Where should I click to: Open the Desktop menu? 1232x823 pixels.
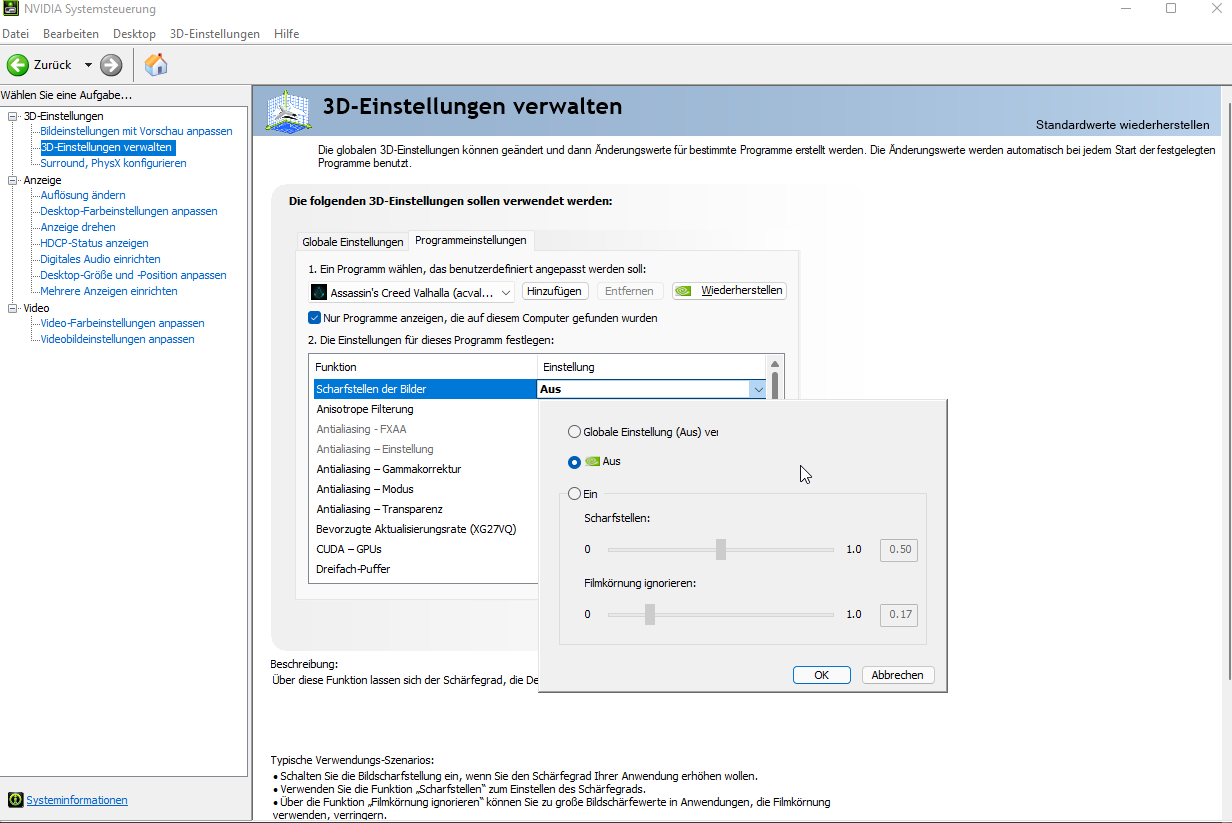pyautogui.click(x=133, y=33)
